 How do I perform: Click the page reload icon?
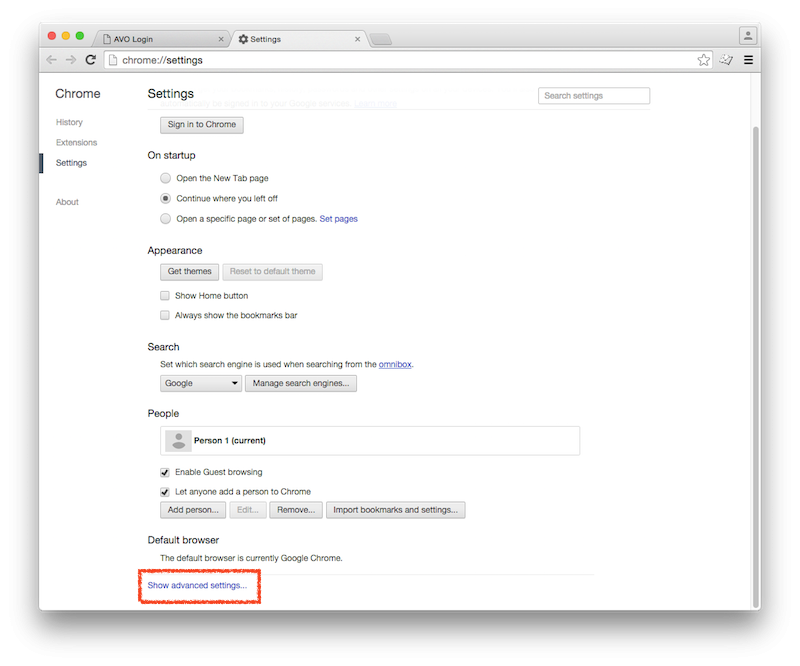pyautogui.click(x=90, y=59)
